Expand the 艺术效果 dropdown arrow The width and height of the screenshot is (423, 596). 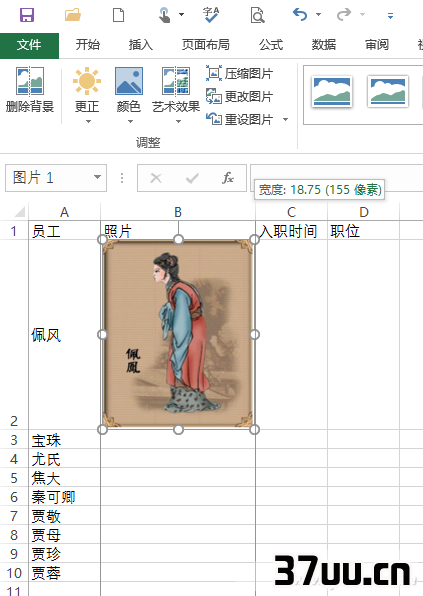(x=178, y=122)
